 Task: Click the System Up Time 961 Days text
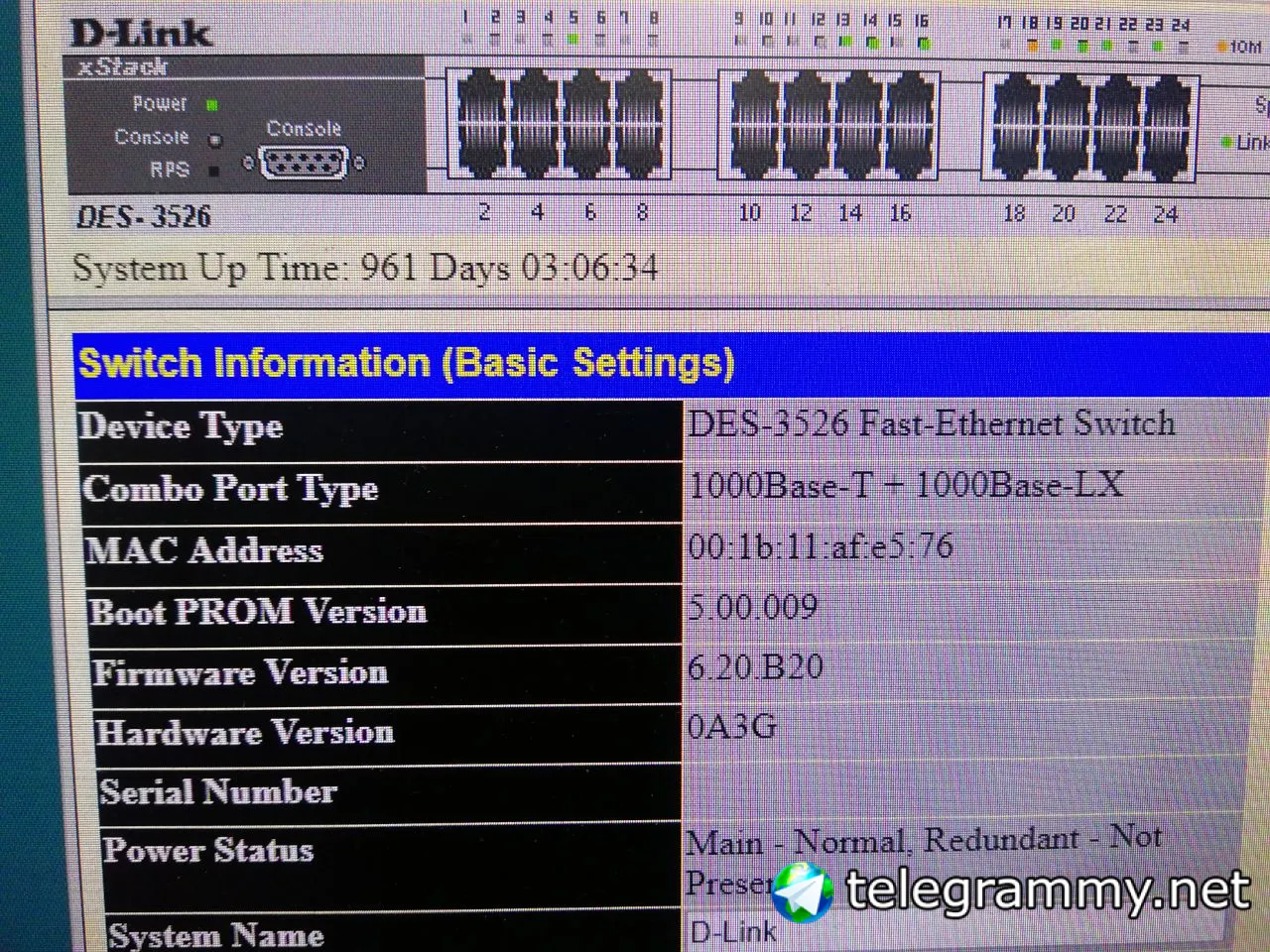tap(365, 268)
